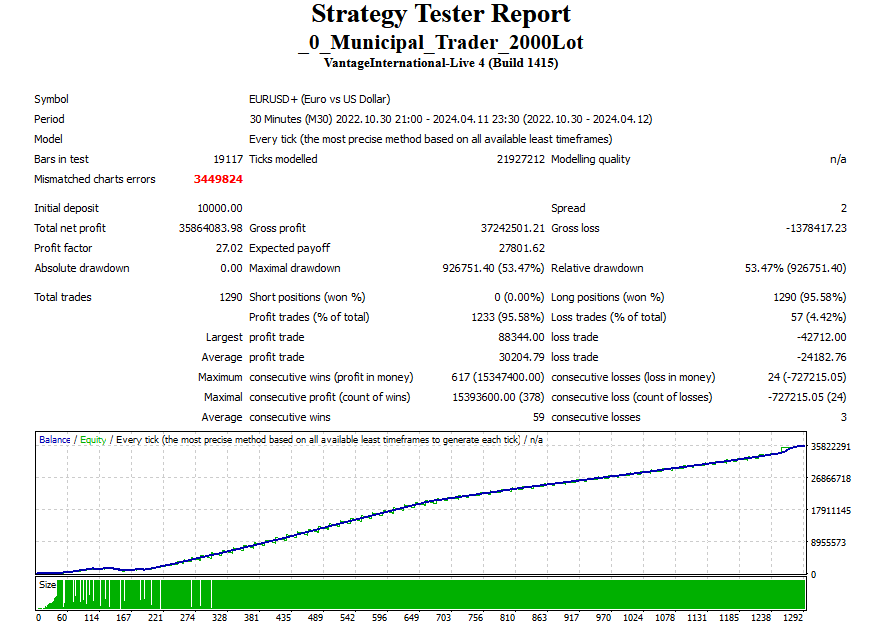Click the 35822291 y-axis label
The height and width of the screenshot is (630, 882).
[829, 447]
